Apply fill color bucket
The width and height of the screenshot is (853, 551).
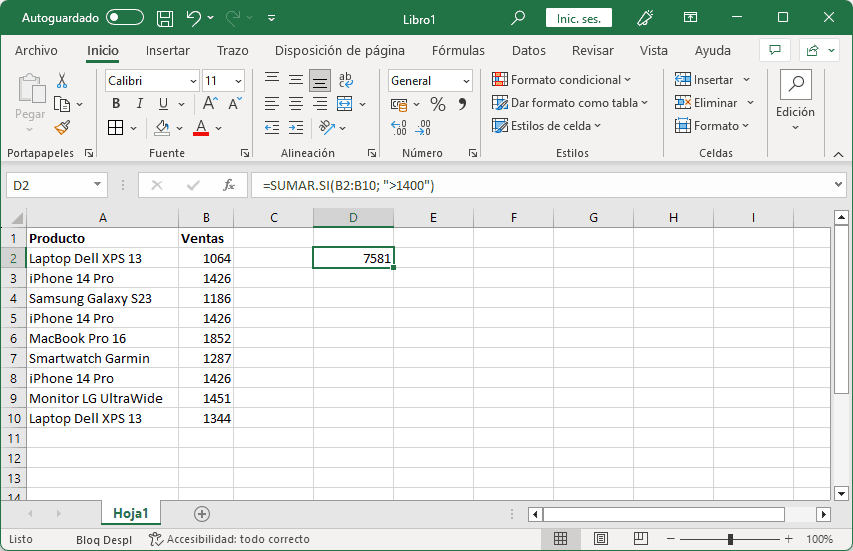pos(162,128)
